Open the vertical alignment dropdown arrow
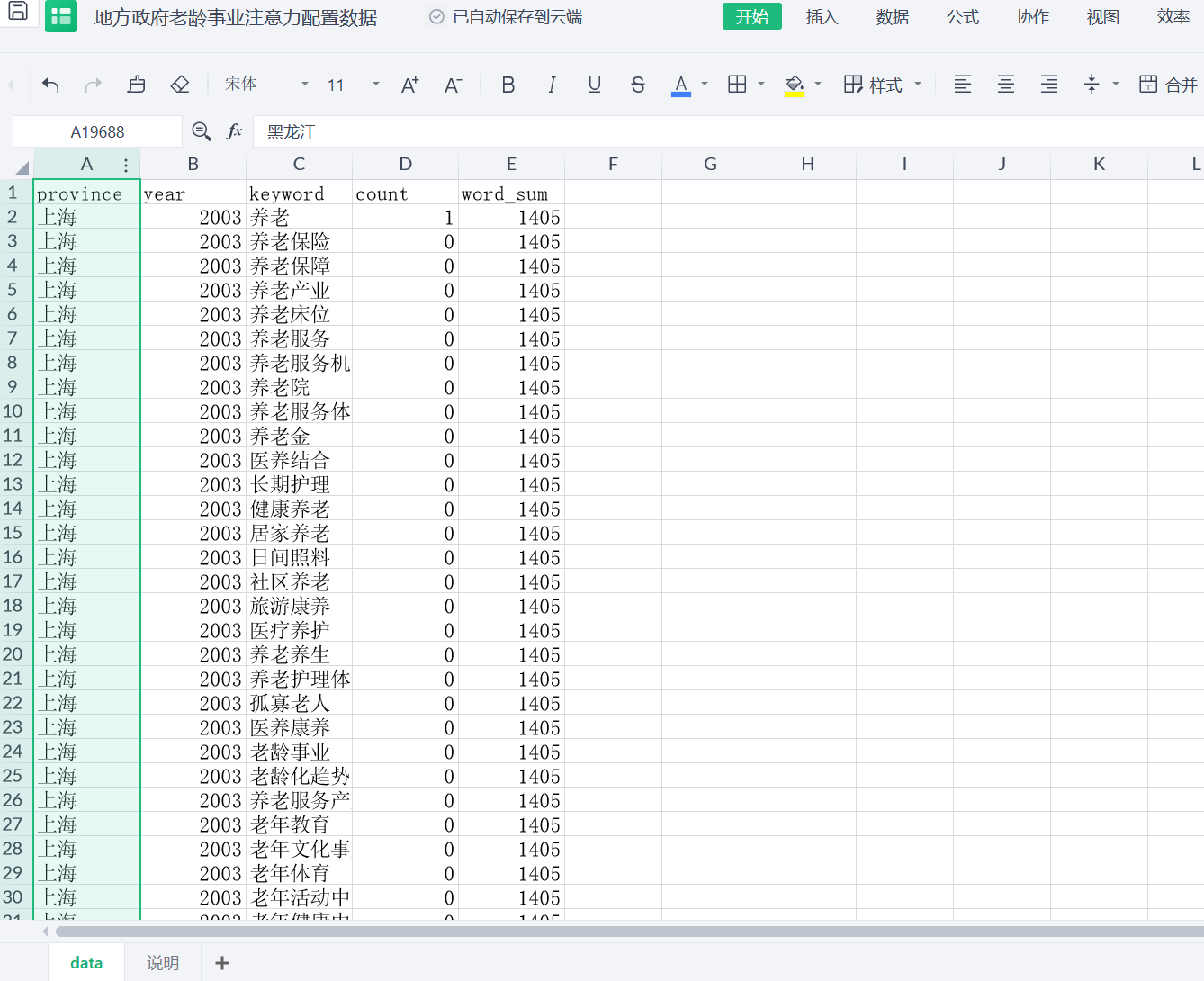This screenshot has width=1204, height=981. [1116, 85]
